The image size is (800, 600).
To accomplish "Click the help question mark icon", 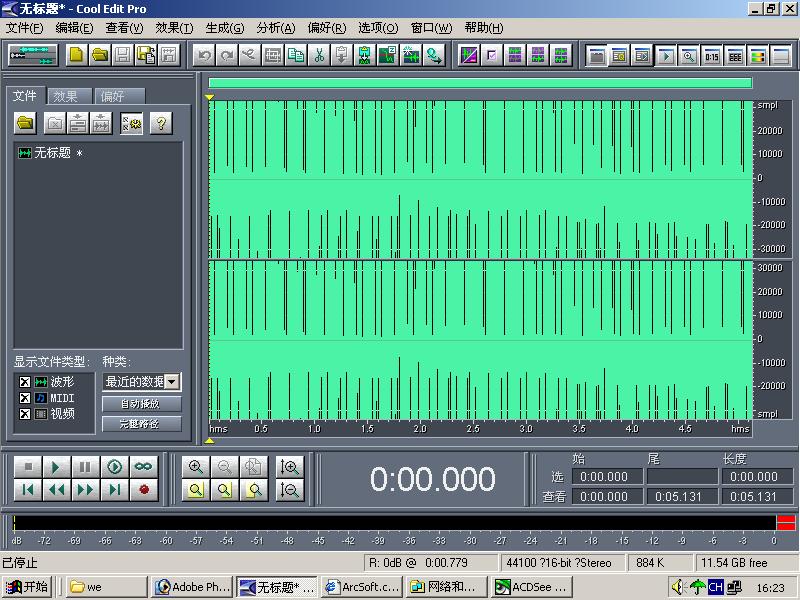I will pyautogui.click(x=161, y=123).
